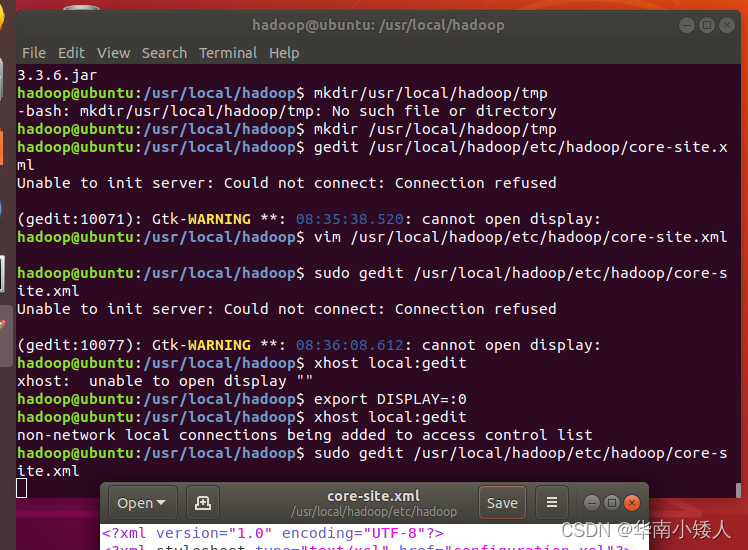Viewport: 748px width, 550px height.
Task: Open the File menu in terminal
Action: coord(34,53)
